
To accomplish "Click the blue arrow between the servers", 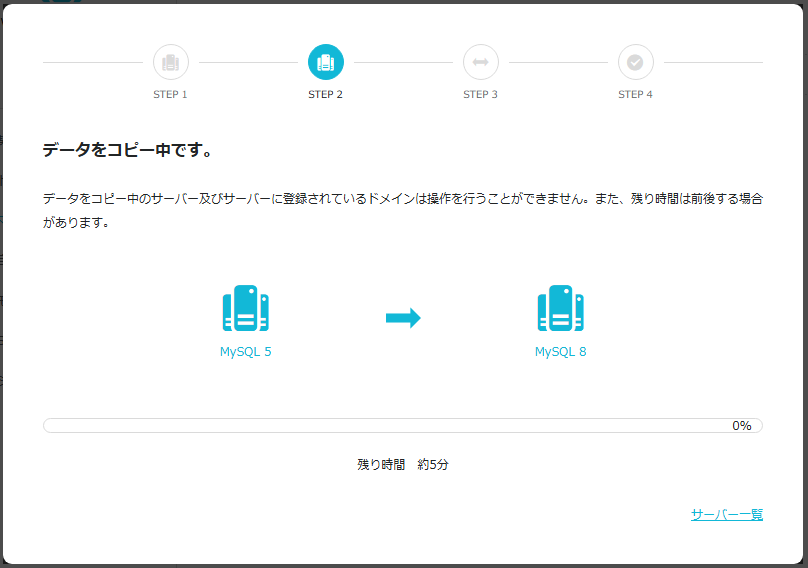I will (403, 318).
